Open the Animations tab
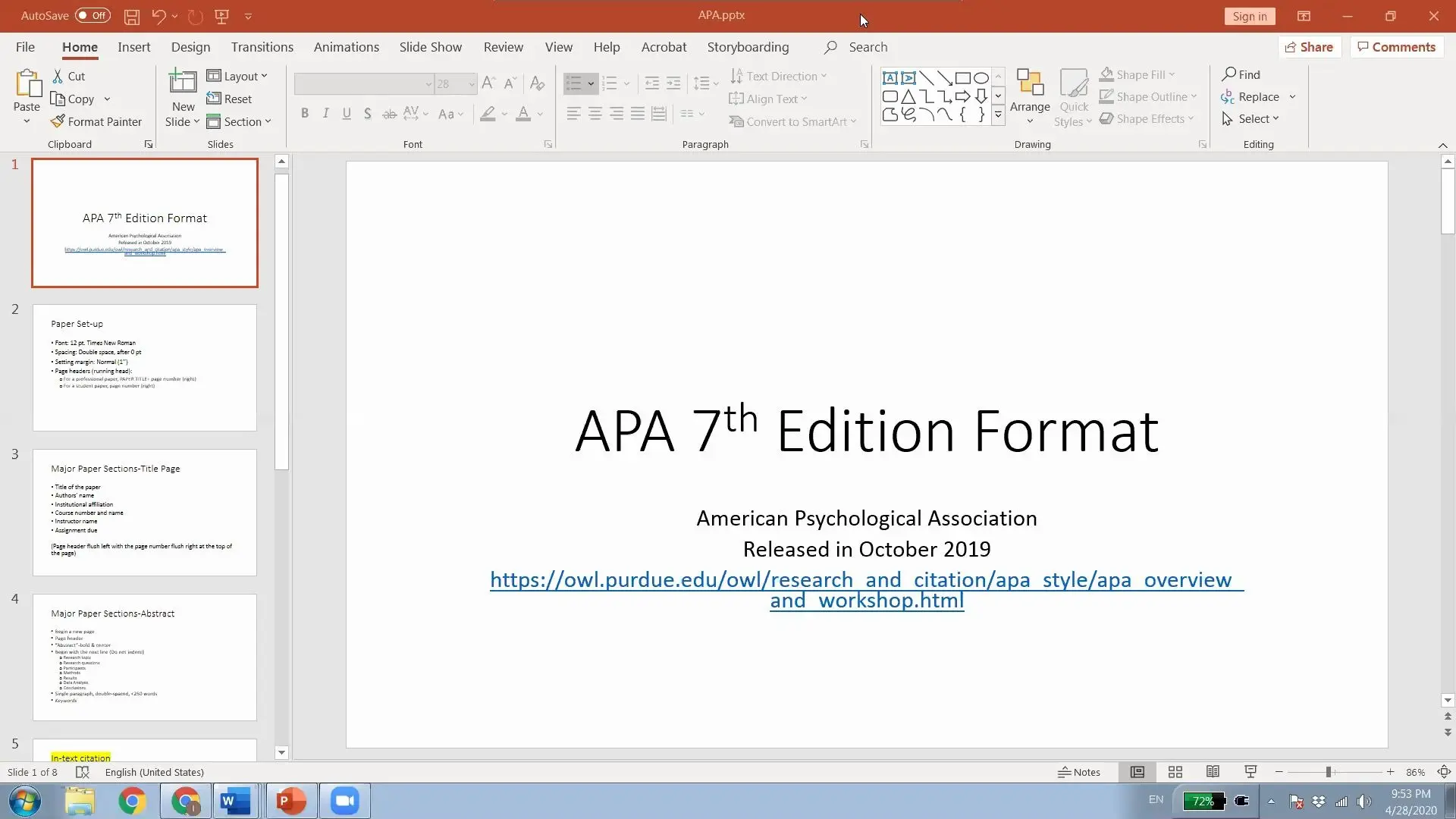1456x819 pixels. point(346,47)
